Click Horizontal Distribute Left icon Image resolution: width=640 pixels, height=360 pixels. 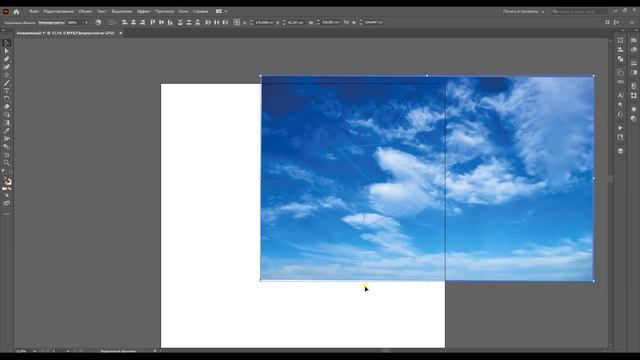pyautogui.click(x=208, y=22)
